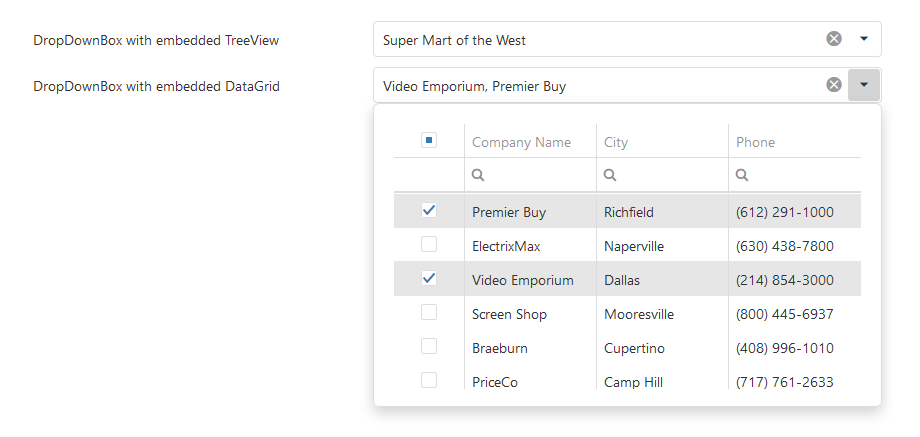Uncheck the Video Emporium row checkbox
920x437 pixels.
tap(429, 279)
